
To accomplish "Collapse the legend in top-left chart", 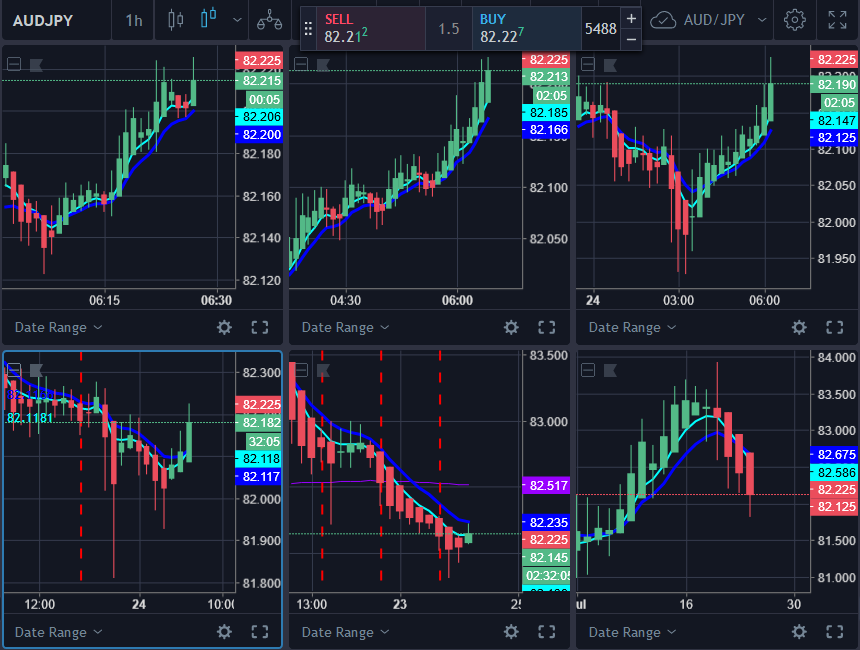I will click(14, 64).
